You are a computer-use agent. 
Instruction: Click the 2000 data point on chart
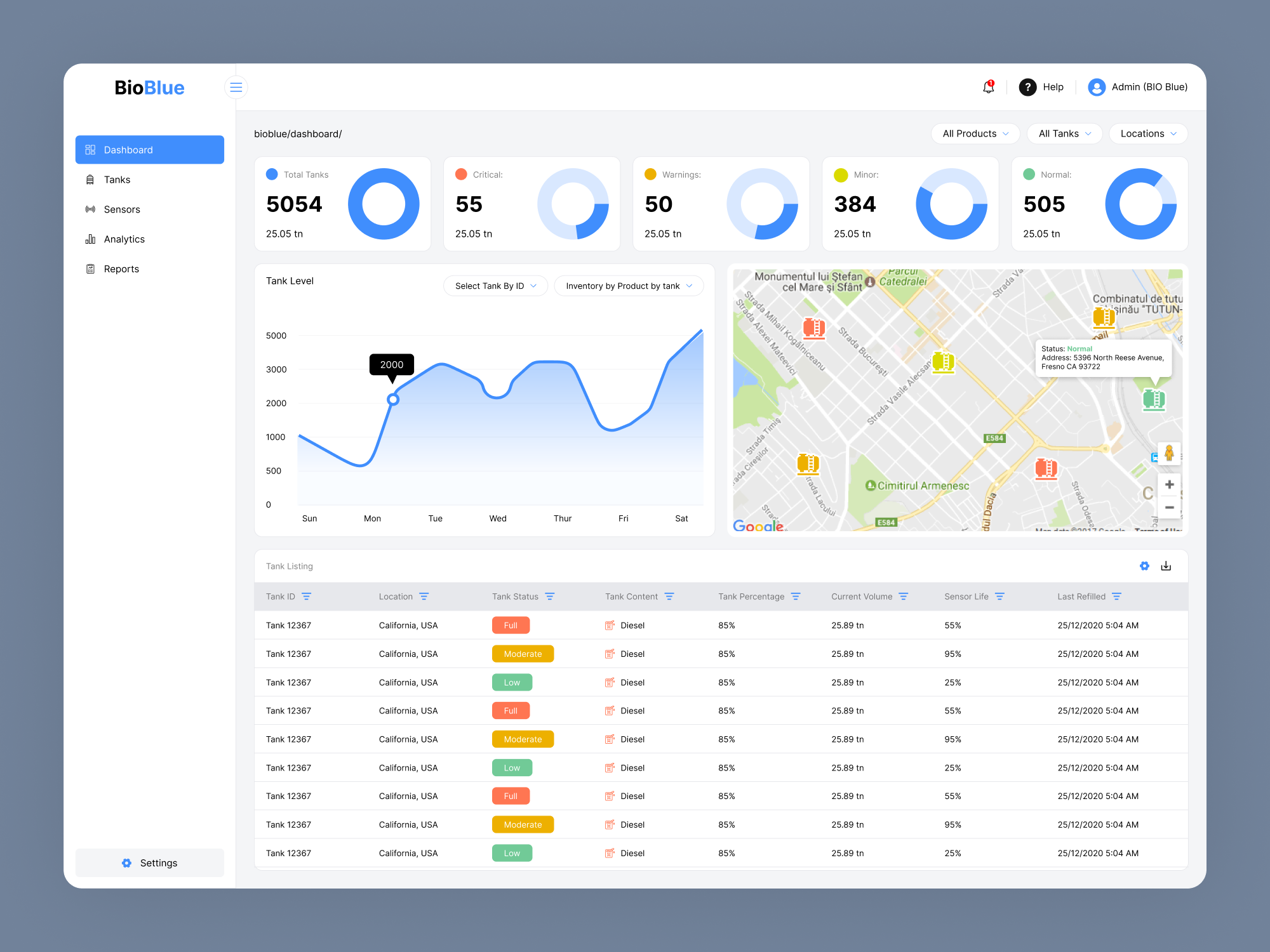click(393, 399)
